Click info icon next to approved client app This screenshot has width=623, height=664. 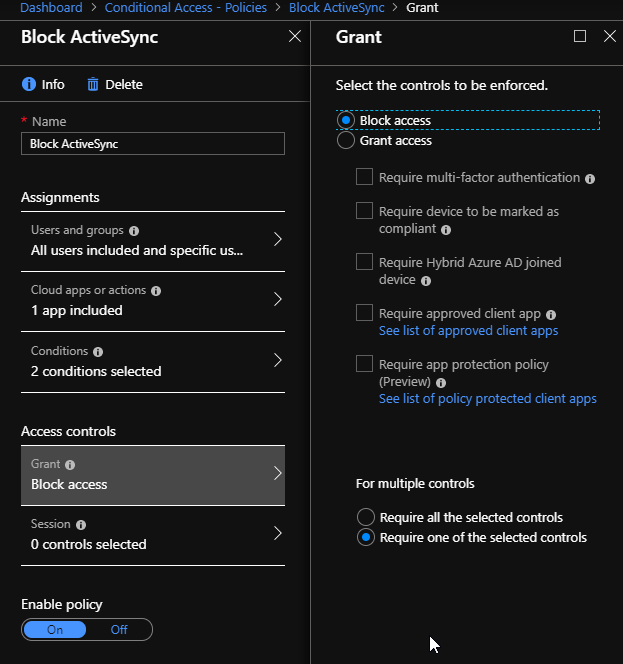click(551, 315)
